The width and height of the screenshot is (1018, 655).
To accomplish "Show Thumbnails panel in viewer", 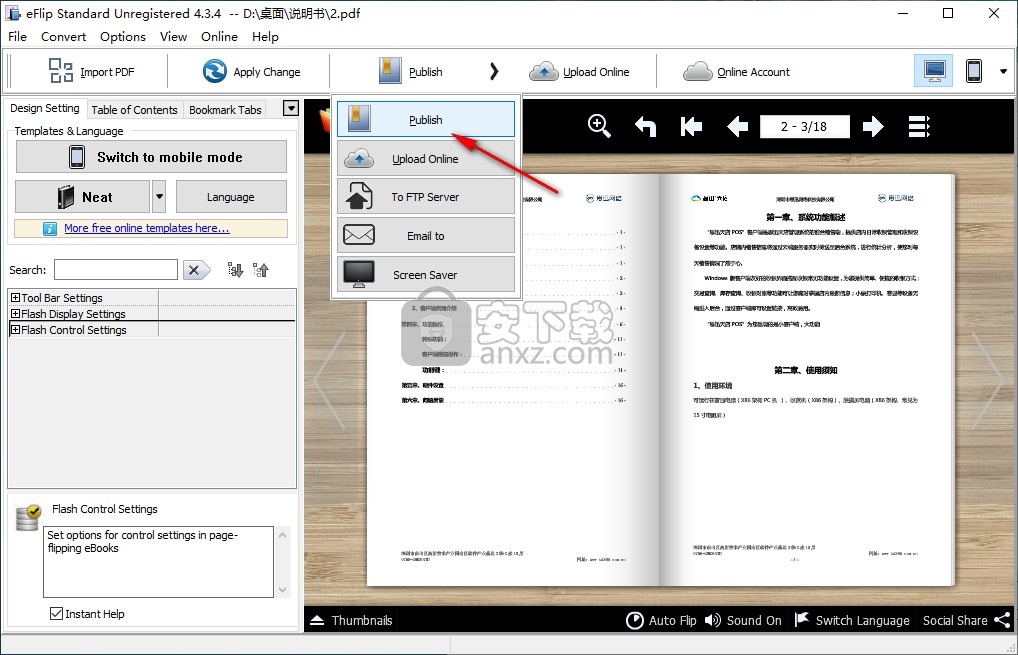I will pos(351,620).
